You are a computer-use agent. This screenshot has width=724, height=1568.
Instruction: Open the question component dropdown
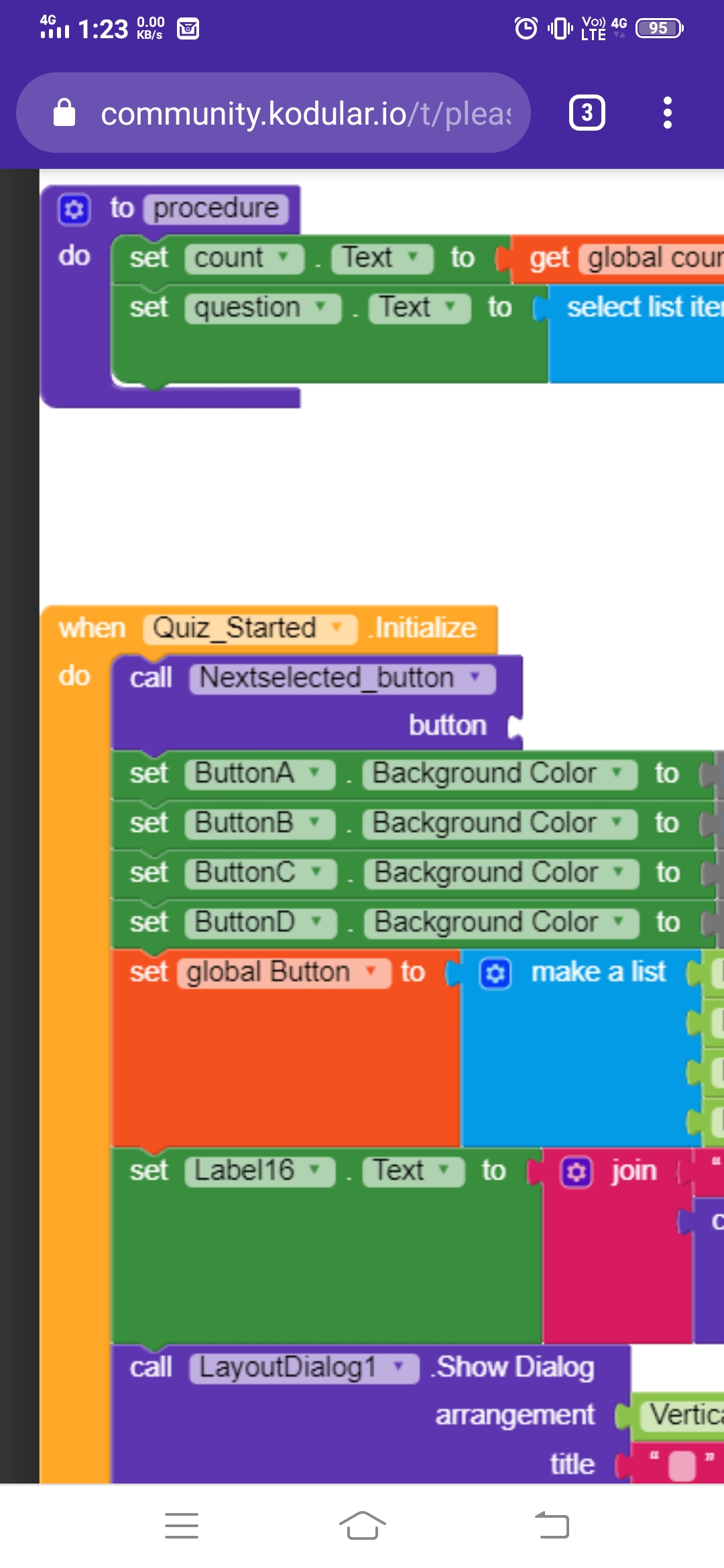point(263,308)
